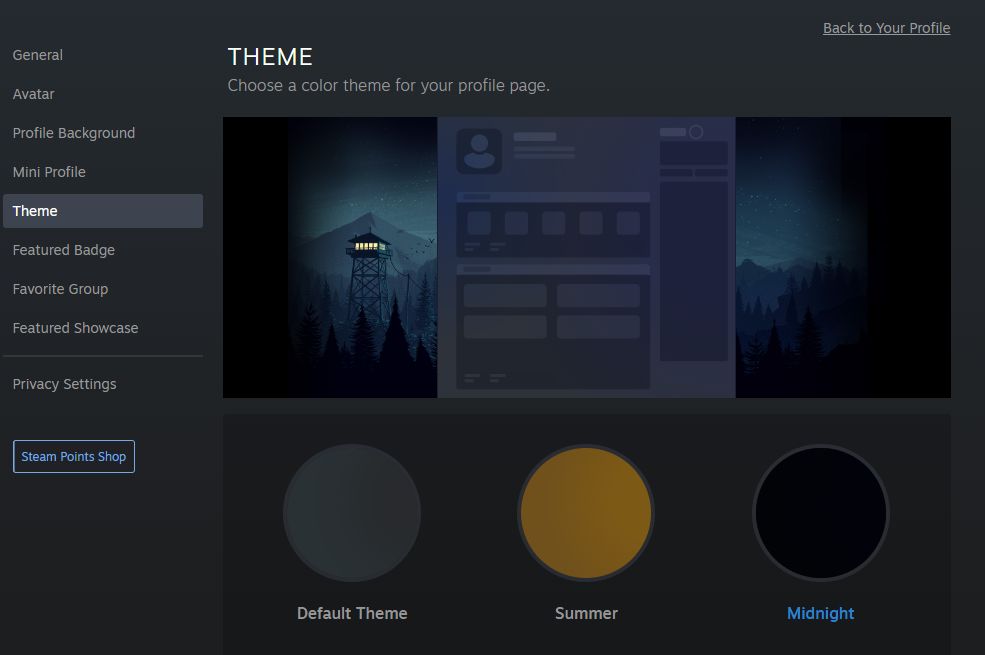The image size is (985, 655).
Task: Select the black Midnight theme circle
Action: tap(820, 513)
